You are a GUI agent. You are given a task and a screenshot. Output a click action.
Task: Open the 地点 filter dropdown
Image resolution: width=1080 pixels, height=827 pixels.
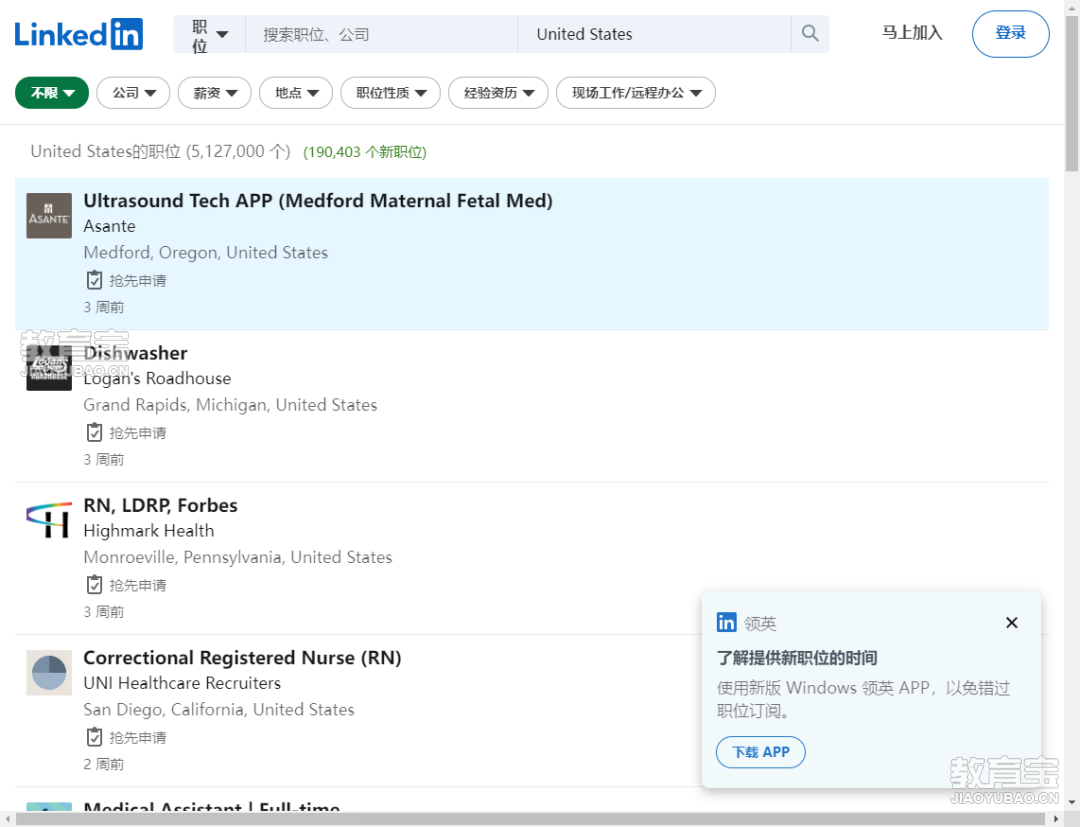296,93
